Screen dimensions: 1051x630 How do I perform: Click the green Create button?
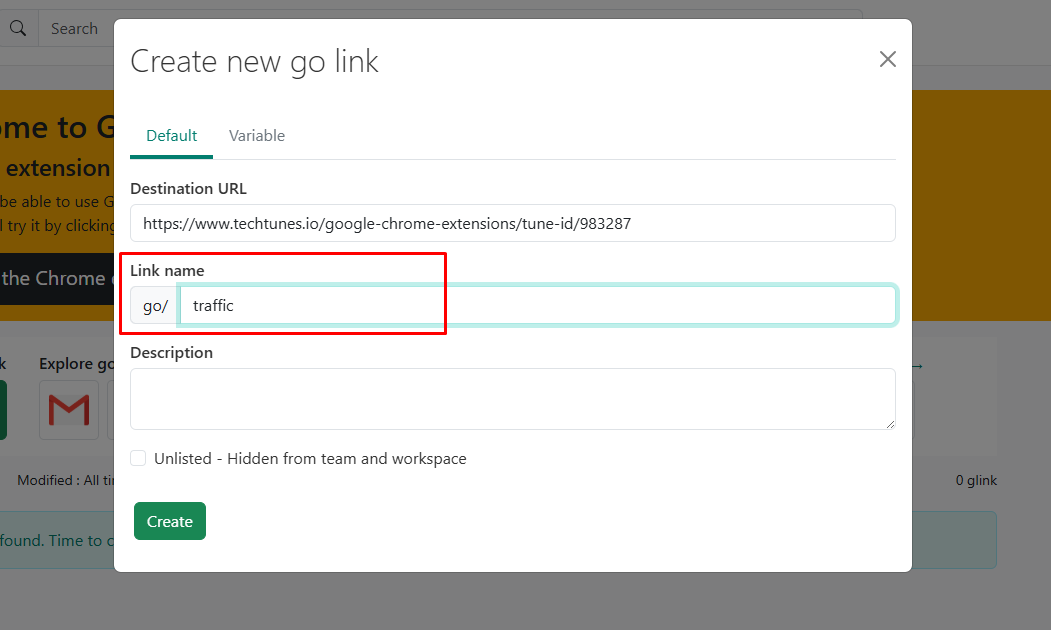tap(170, 521)
